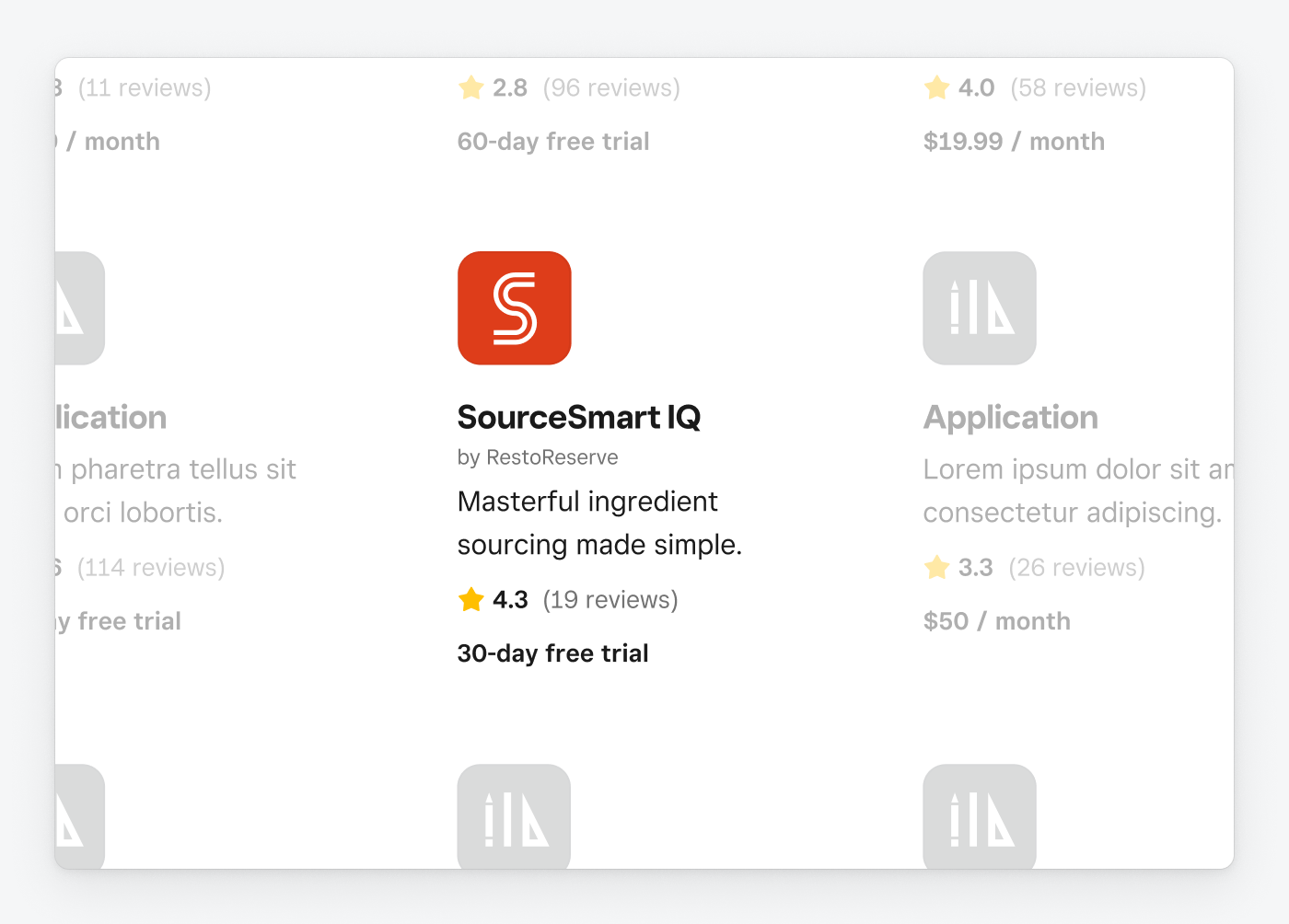Click the '$50 / month' price
1289x924 pixels.
pos(997,621)
